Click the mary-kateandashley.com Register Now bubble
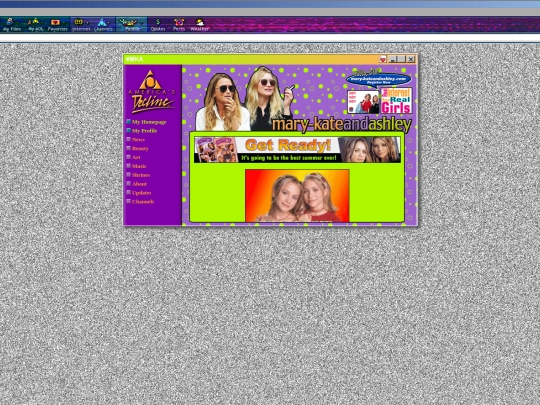 coord(378,79)
